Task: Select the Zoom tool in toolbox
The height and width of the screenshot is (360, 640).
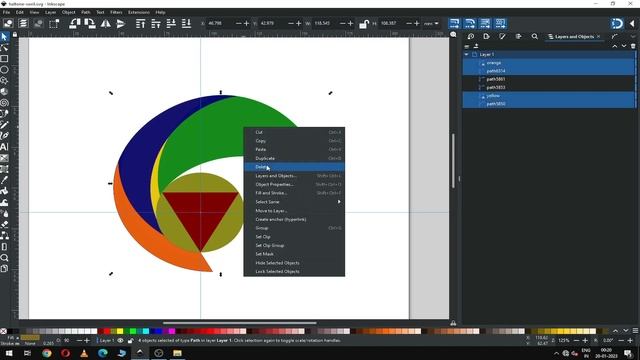Action: (x=4, y=258)
